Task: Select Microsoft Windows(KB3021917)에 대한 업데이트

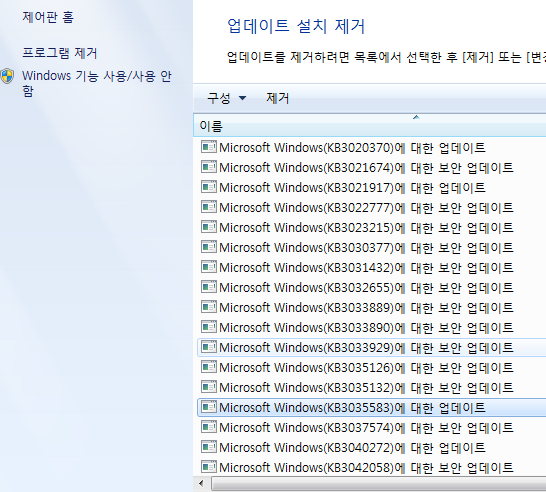Action: pyautogui.click(x=352, y=188)
